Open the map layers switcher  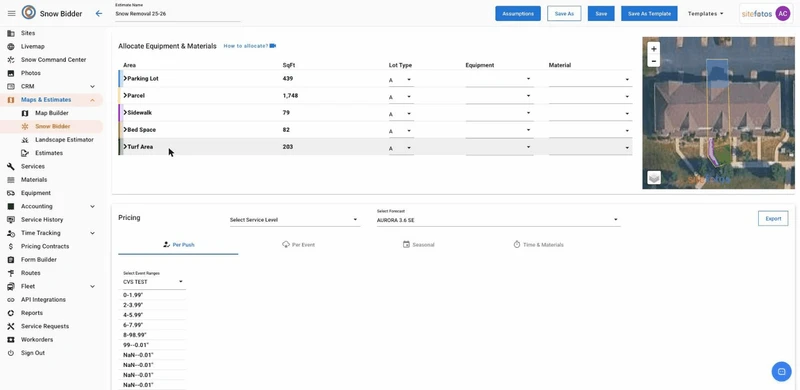[x=654, y=177]
